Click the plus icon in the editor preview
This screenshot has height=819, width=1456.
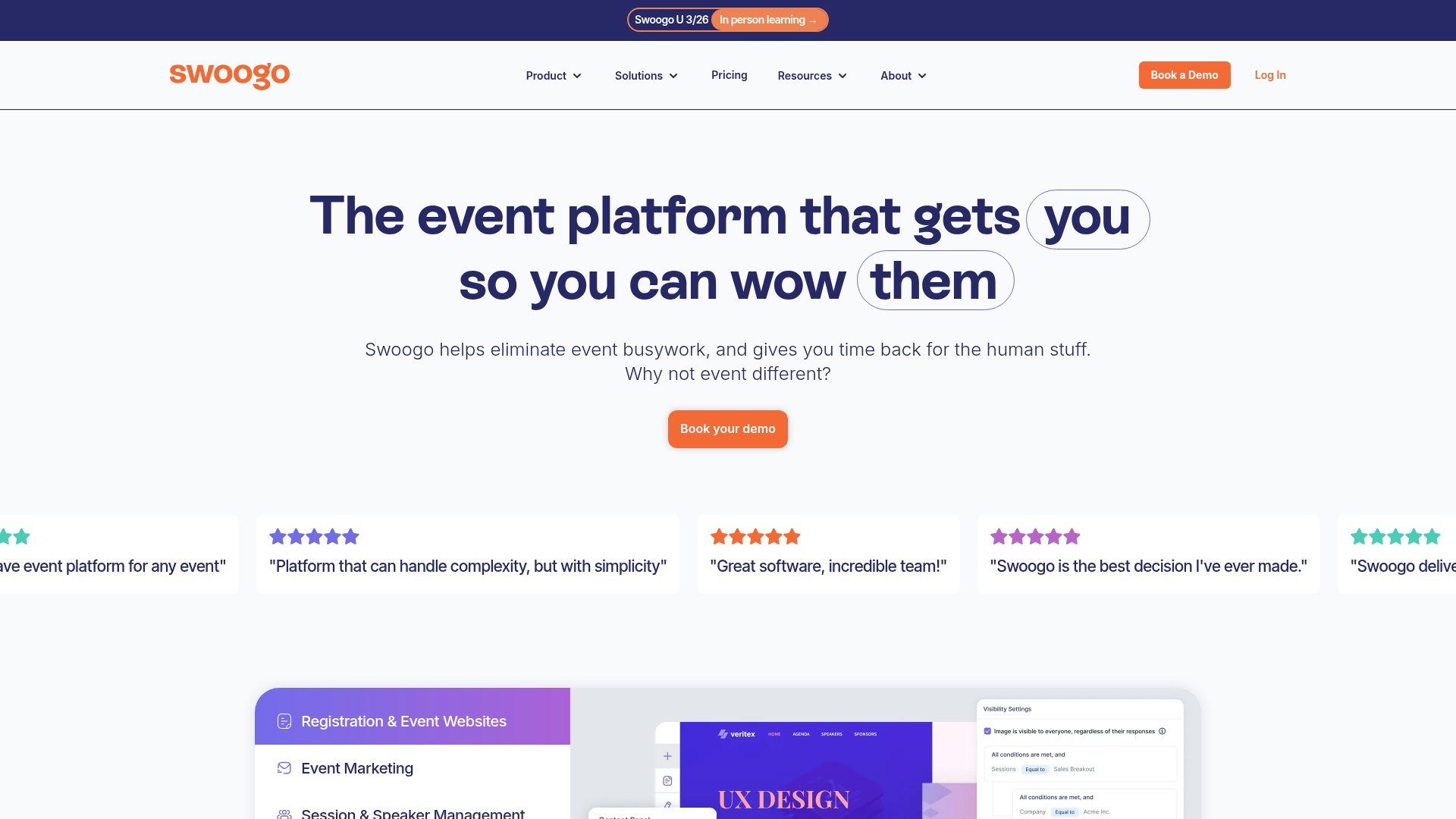667,756
